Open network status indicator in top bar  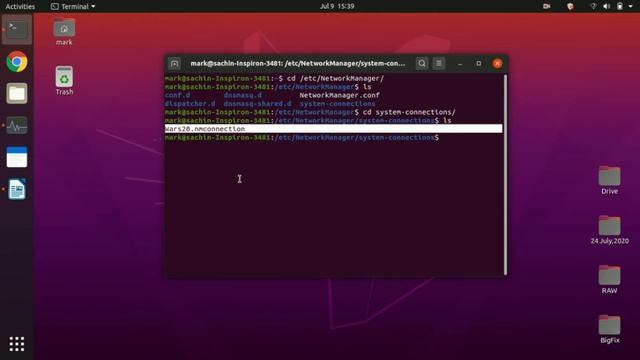coord(593,6)
